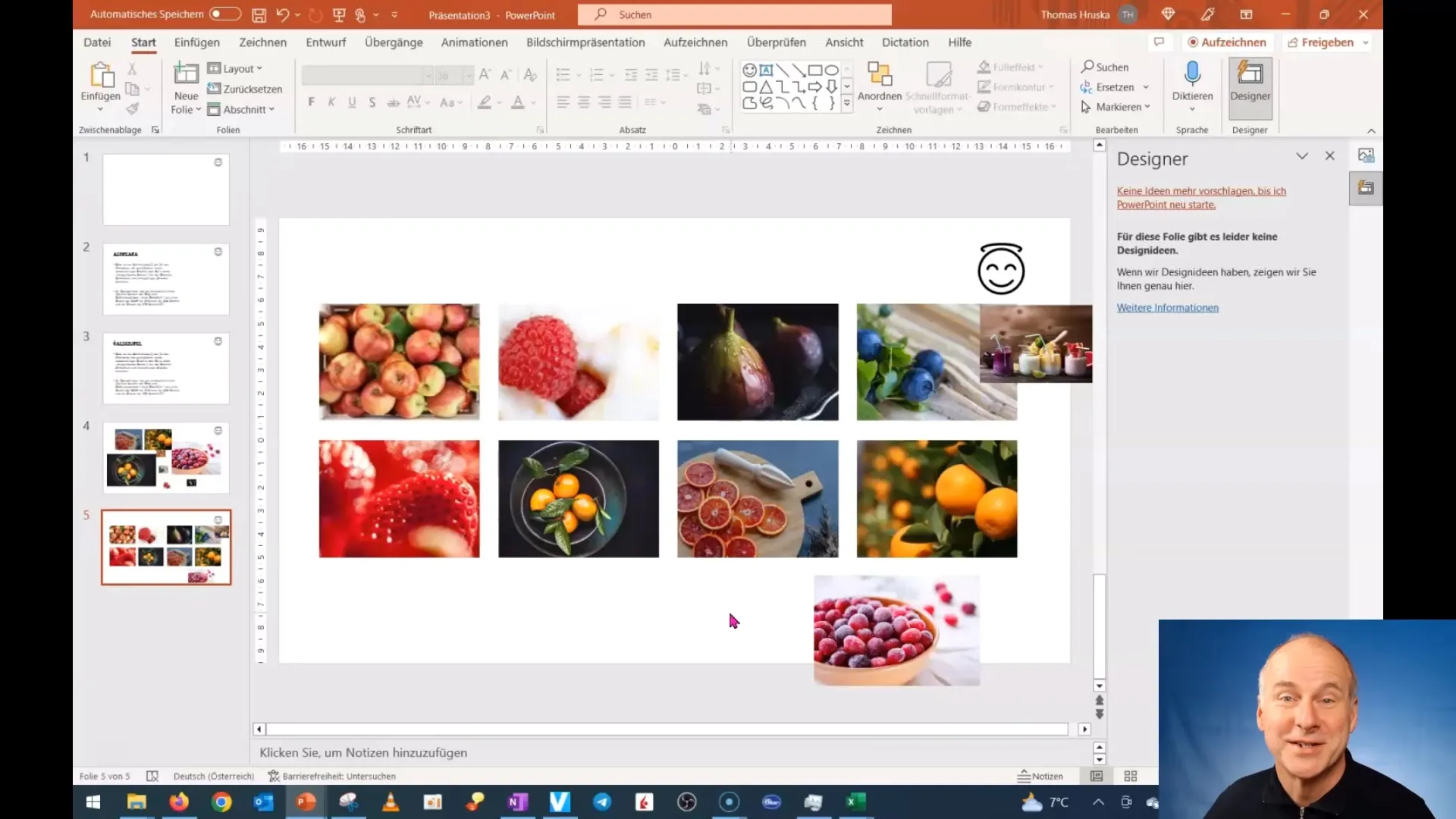Select the oranges image on the slide
This screenshot has height=819, width=1456.
[x=937, y=499]
